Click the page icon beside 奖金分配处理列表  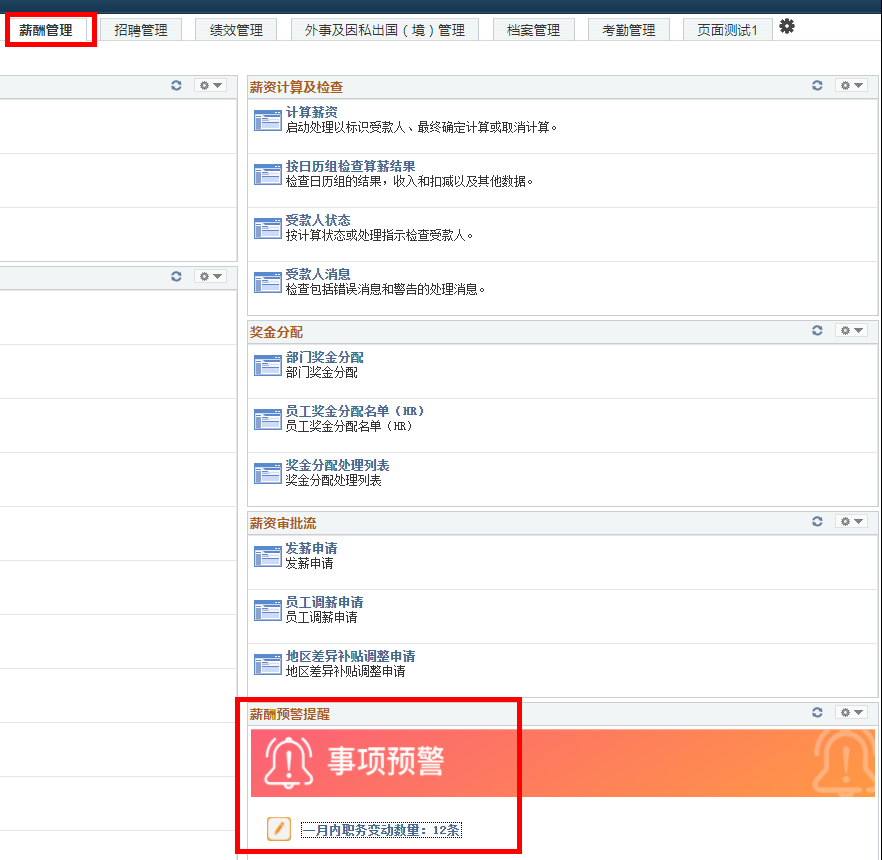tap(268, 474)
